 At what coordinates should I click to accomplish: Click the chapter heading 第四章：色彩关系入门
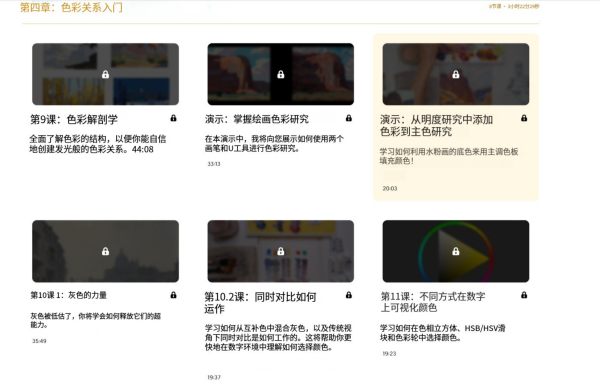(71, 7)
